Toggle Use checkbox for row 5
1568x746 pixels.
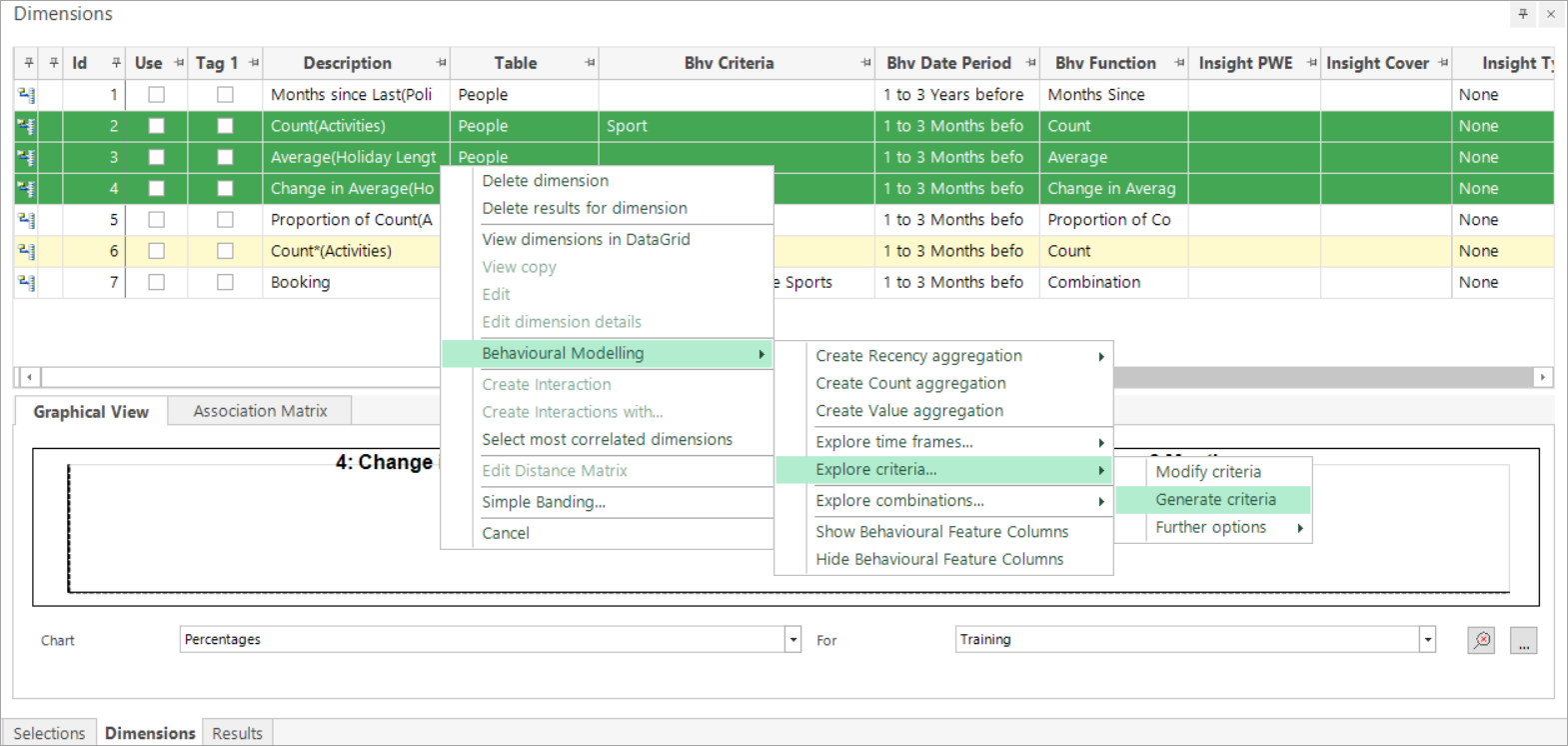156,220
